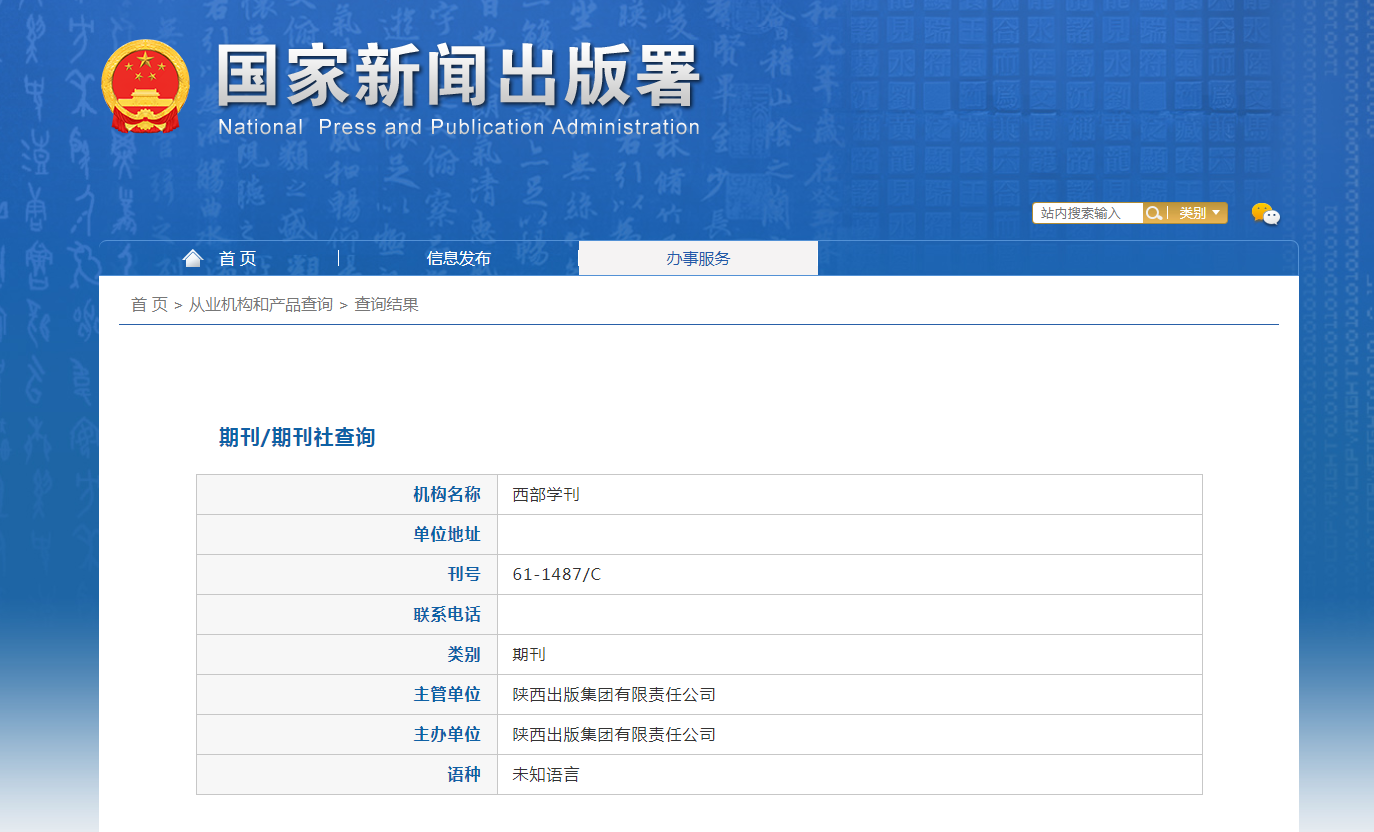Click the 查询结果 breadcrumb item

click(x=386, y=305)
